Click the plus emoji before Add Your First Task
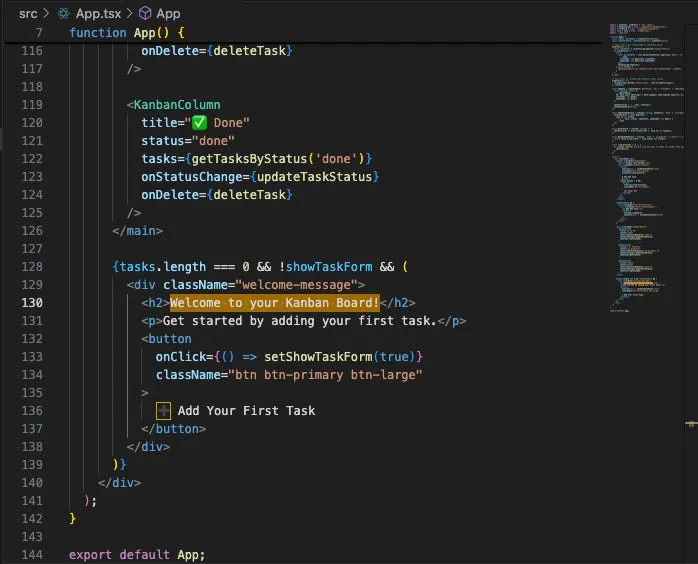 tap(164, 410)
